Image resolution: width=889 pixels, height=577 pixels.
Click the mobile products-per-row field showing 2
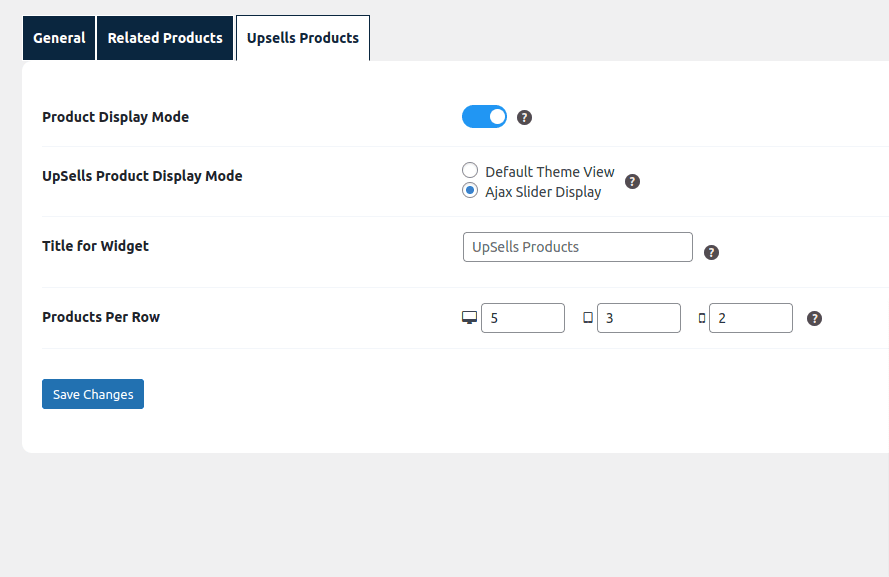coord(750,317)
